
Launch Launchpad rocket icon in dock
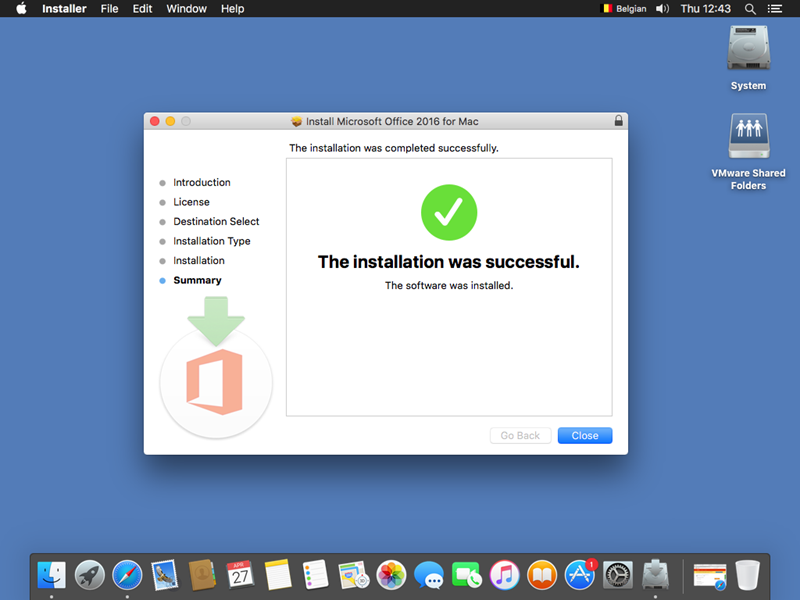click(x=89, y=575)
